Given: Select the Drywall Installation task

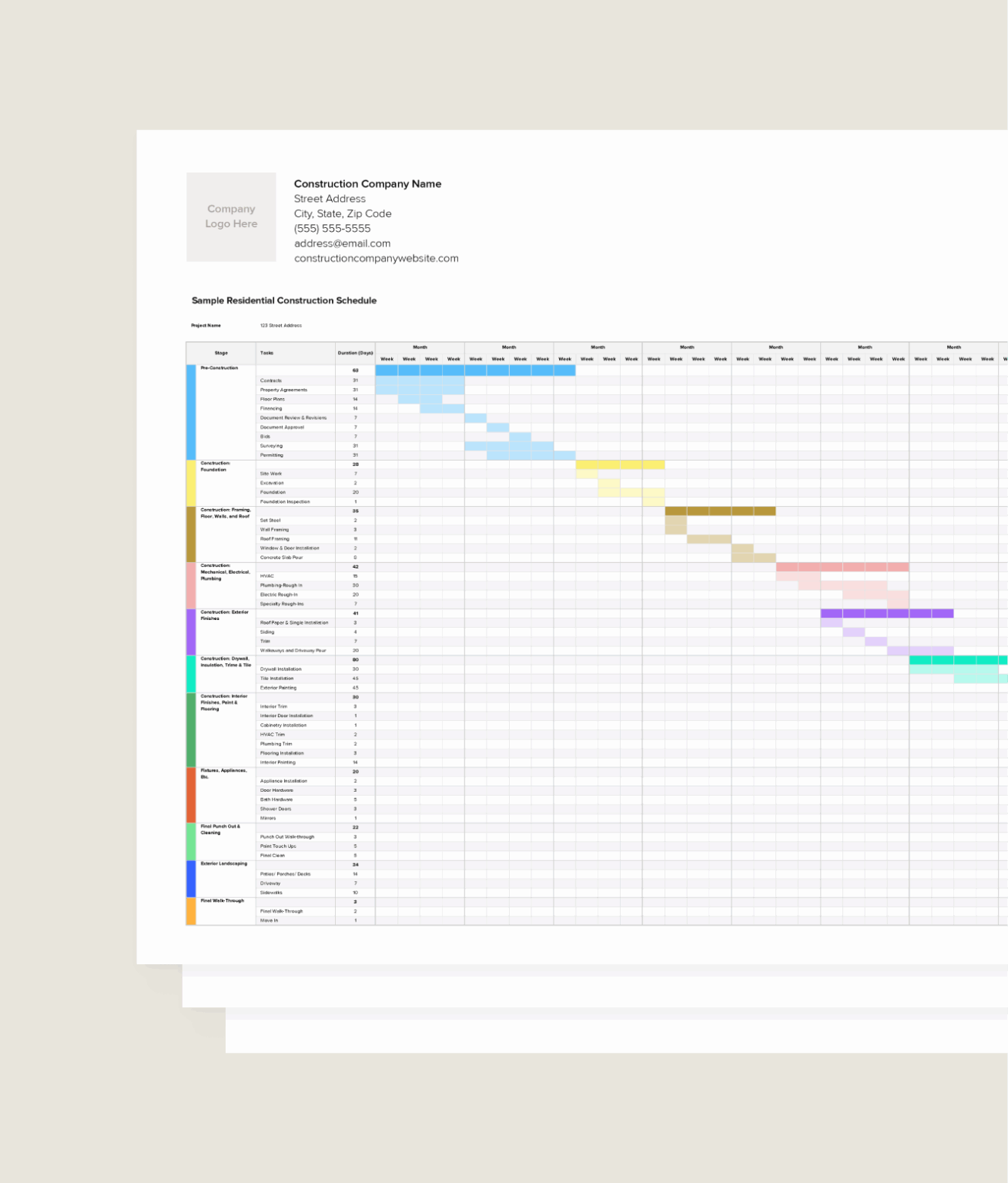Looking at the screenshot, I should [x=281, y=669].
